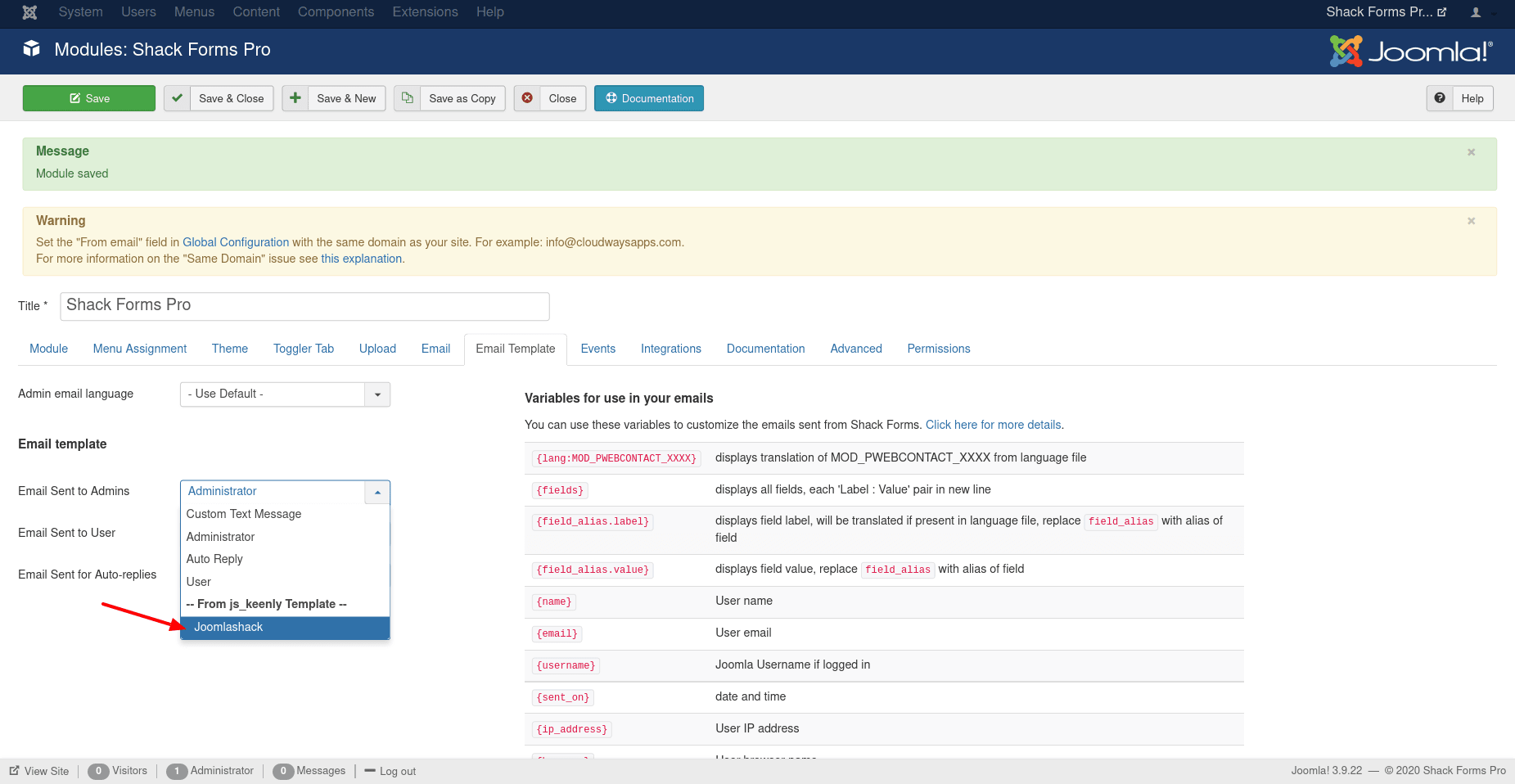The width and height of the screenshot is (1515, 784).
Task: Click the View Site link text
Action: (47, 771)
